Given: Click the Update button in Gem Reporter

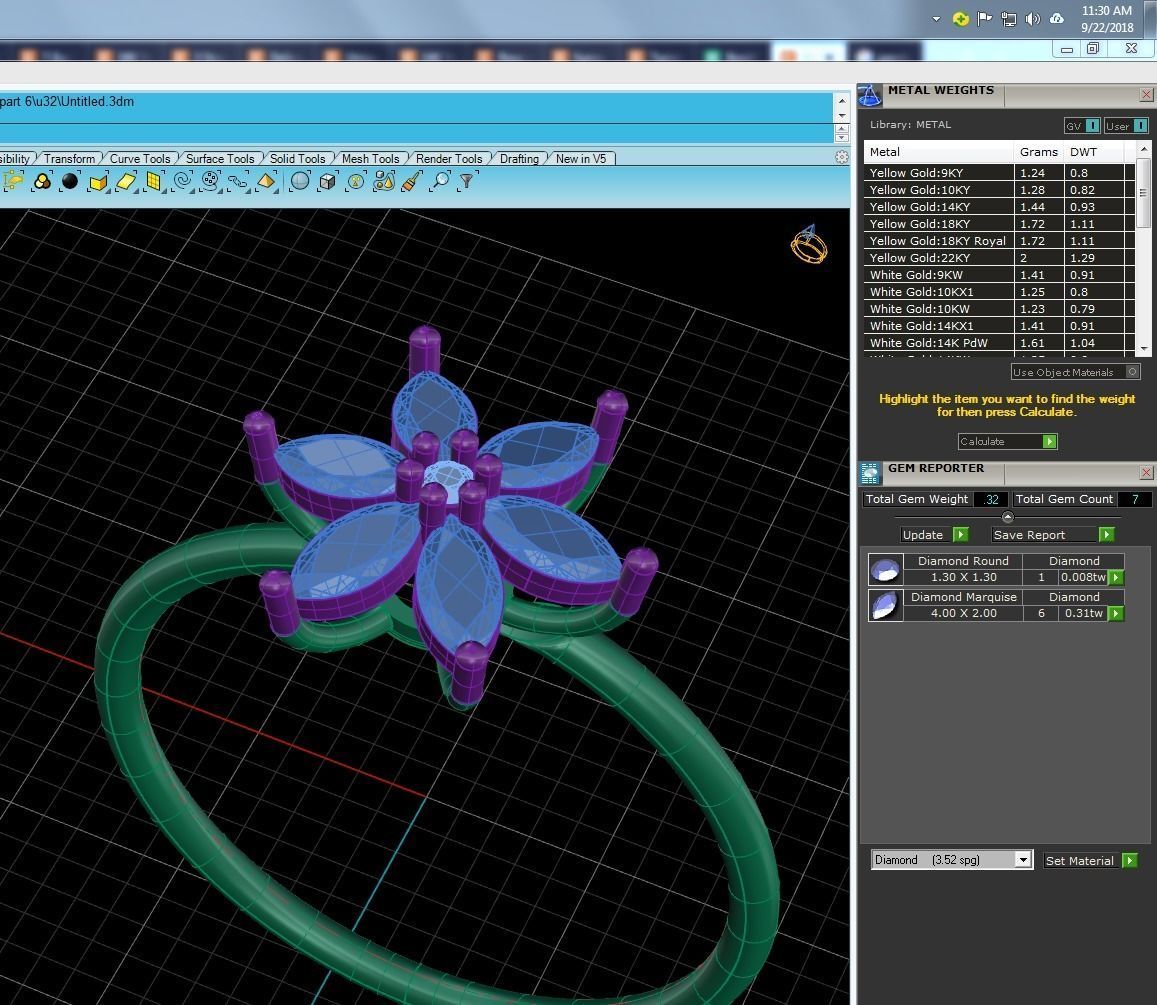Looking at the screenshot, I should point(934,535).
